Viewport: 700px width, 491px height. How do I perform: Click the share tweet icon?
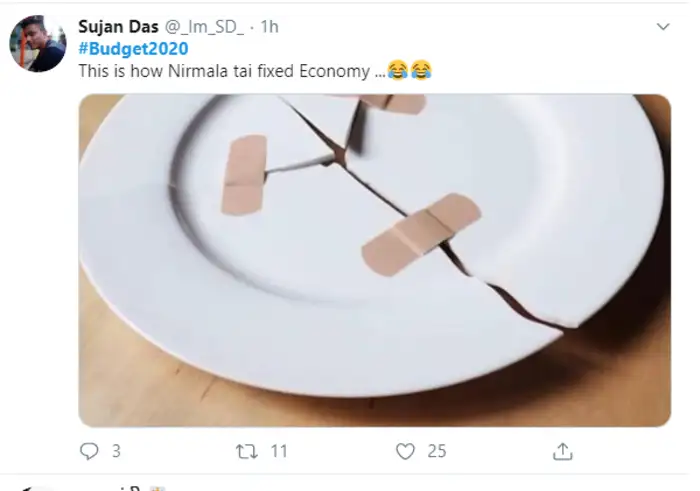point(562,451)
